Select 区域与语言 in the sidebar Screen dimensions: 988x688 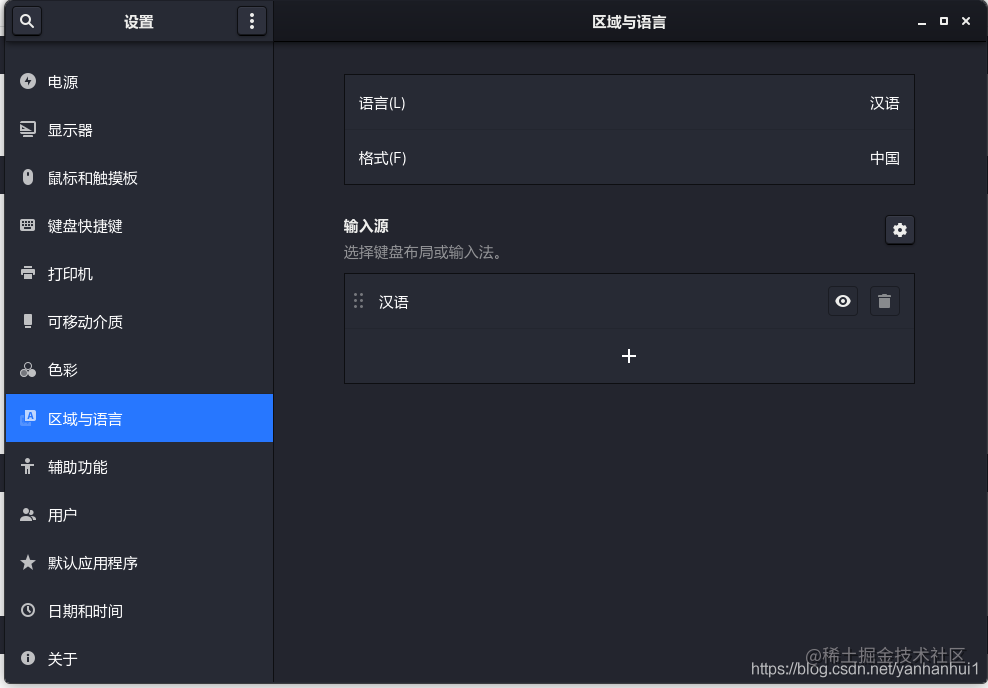[139, 418]
